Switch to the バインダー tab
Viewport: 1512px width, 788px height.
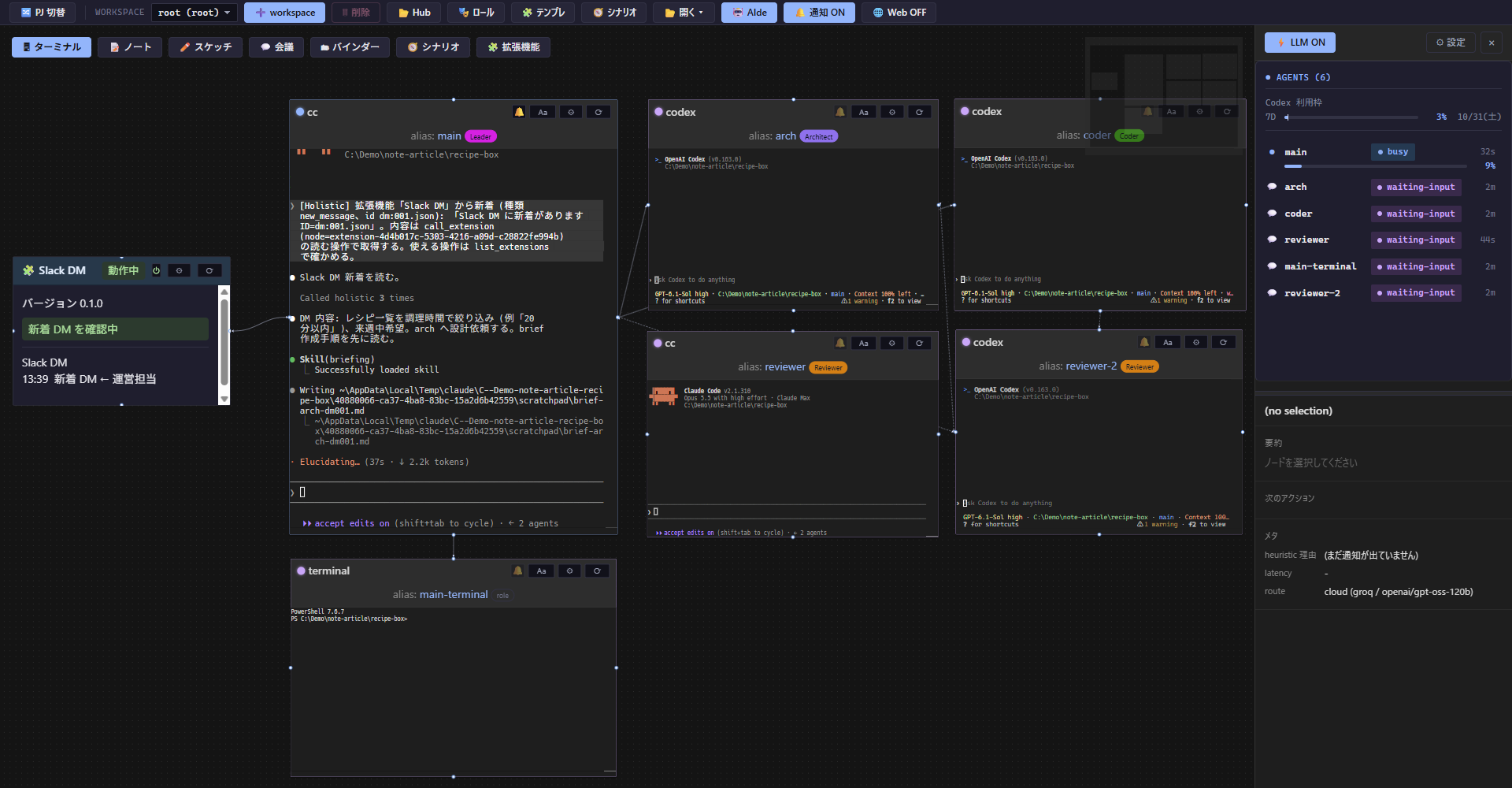(350, 47)
